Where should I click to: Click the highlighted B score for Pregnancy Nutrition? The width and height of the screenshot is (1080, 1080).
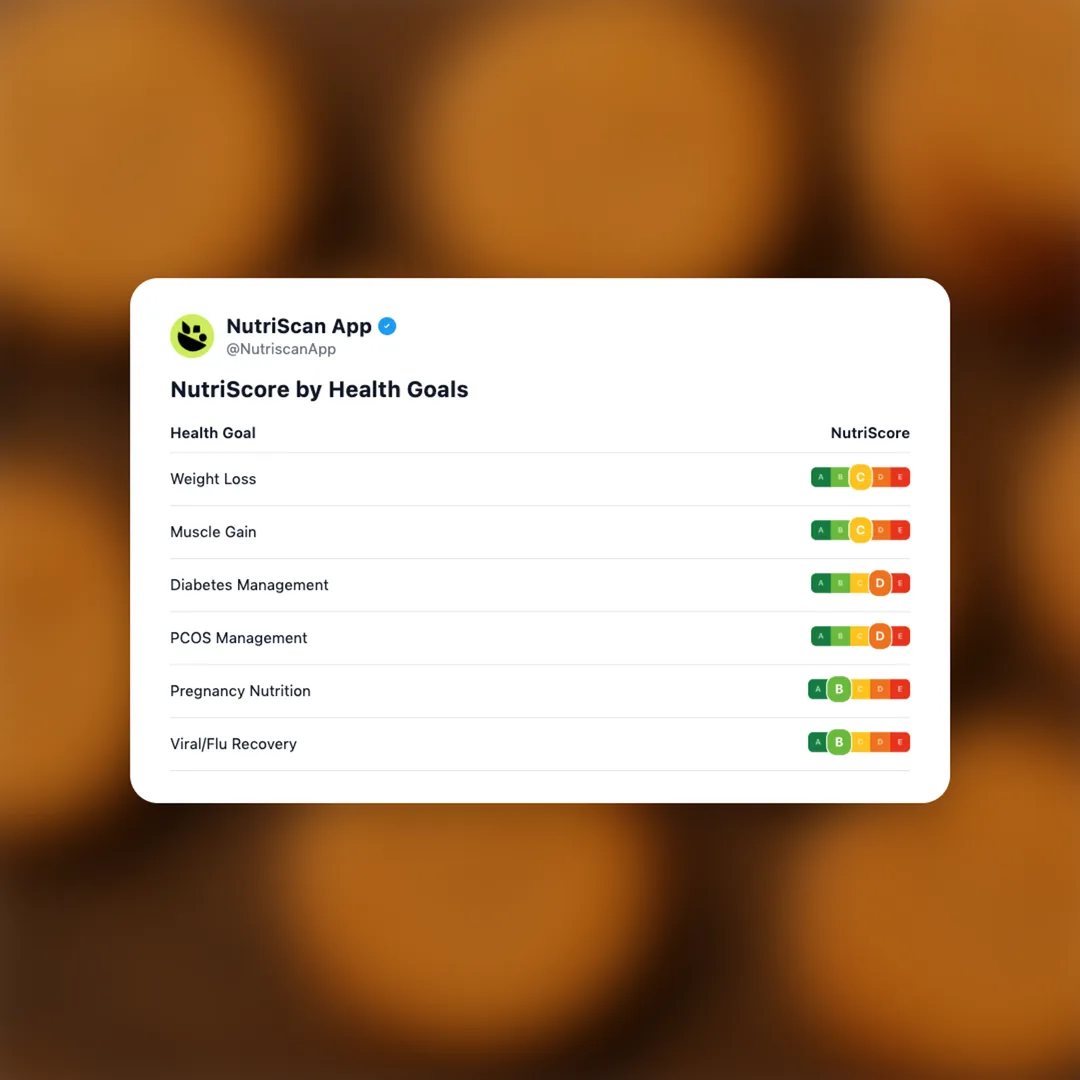coord(839,689)
